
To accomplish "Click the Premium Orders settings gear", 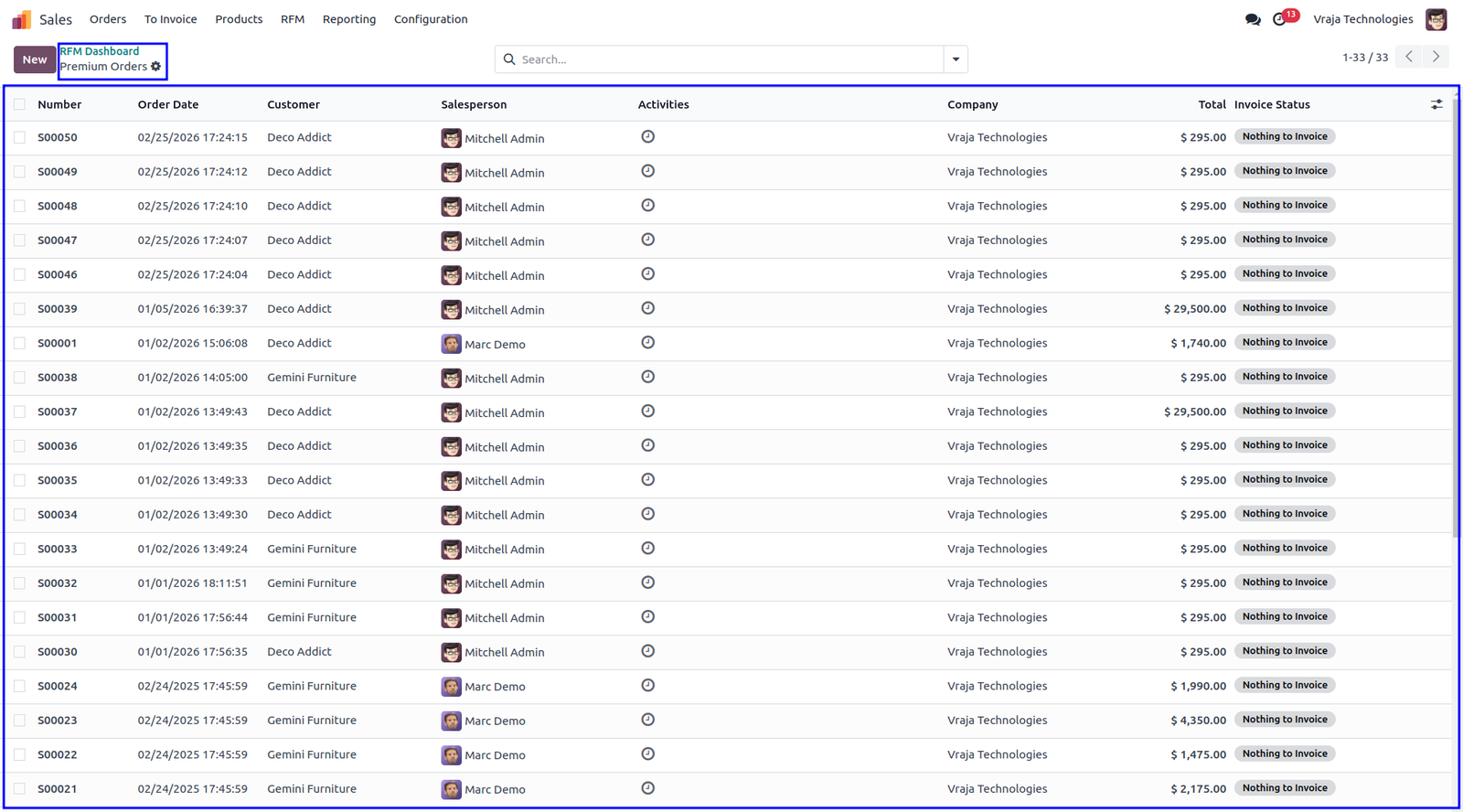I will [156, 67].
